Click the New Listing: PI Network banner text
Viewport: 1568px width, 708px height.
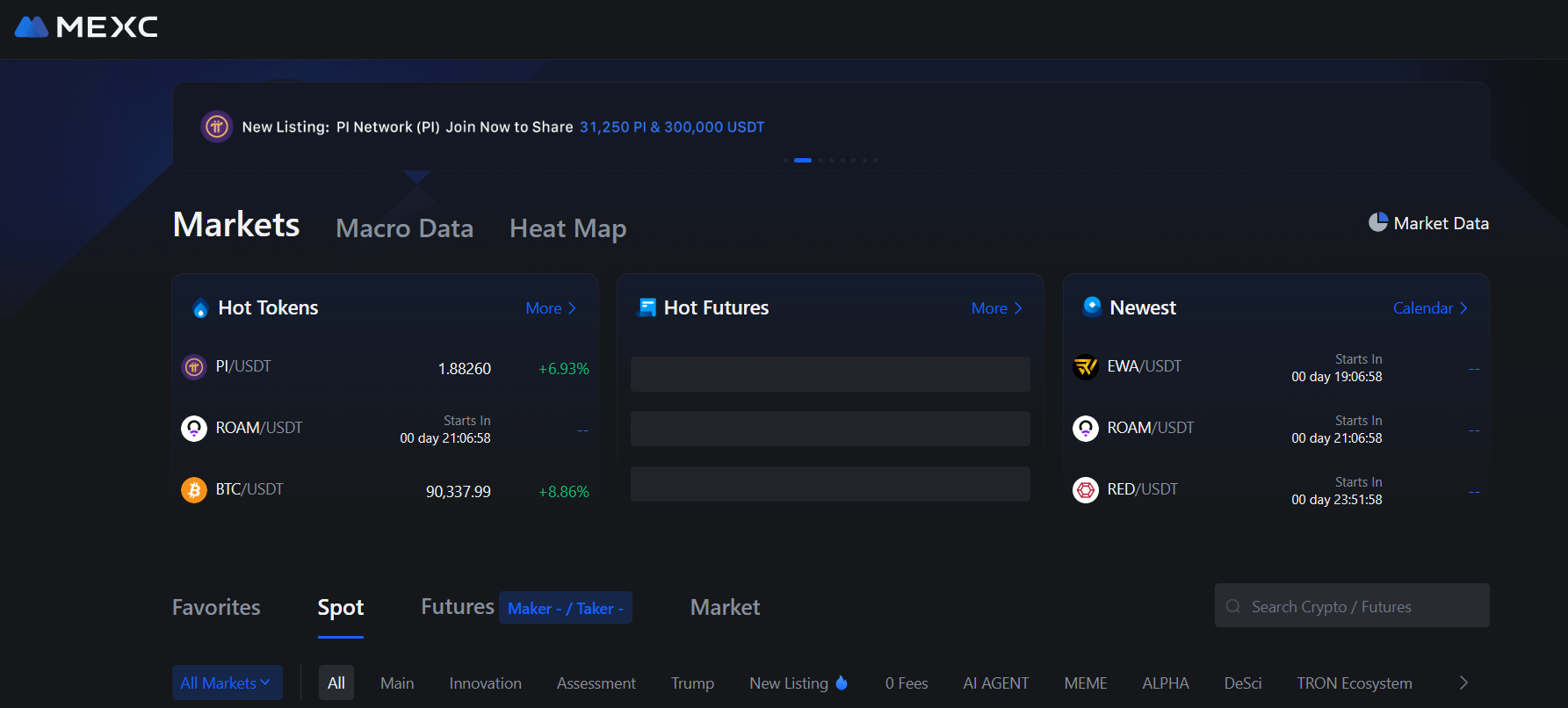pyautogui.click(x=408, y=126)
